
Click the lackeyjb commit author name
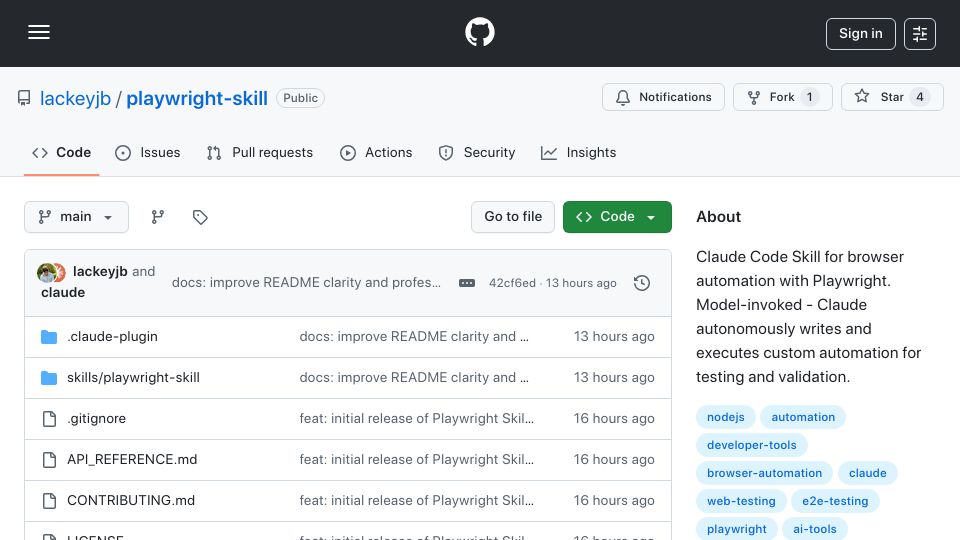pyautogui.click(x=100, y=271)
